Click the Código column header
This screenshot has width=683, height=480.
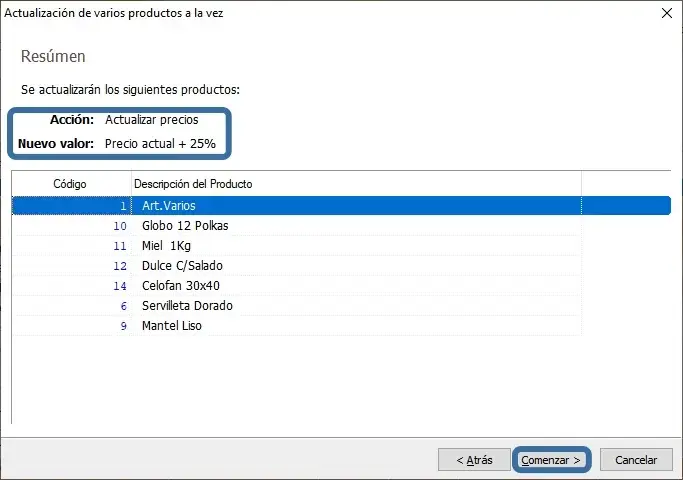tap(70, 184)
